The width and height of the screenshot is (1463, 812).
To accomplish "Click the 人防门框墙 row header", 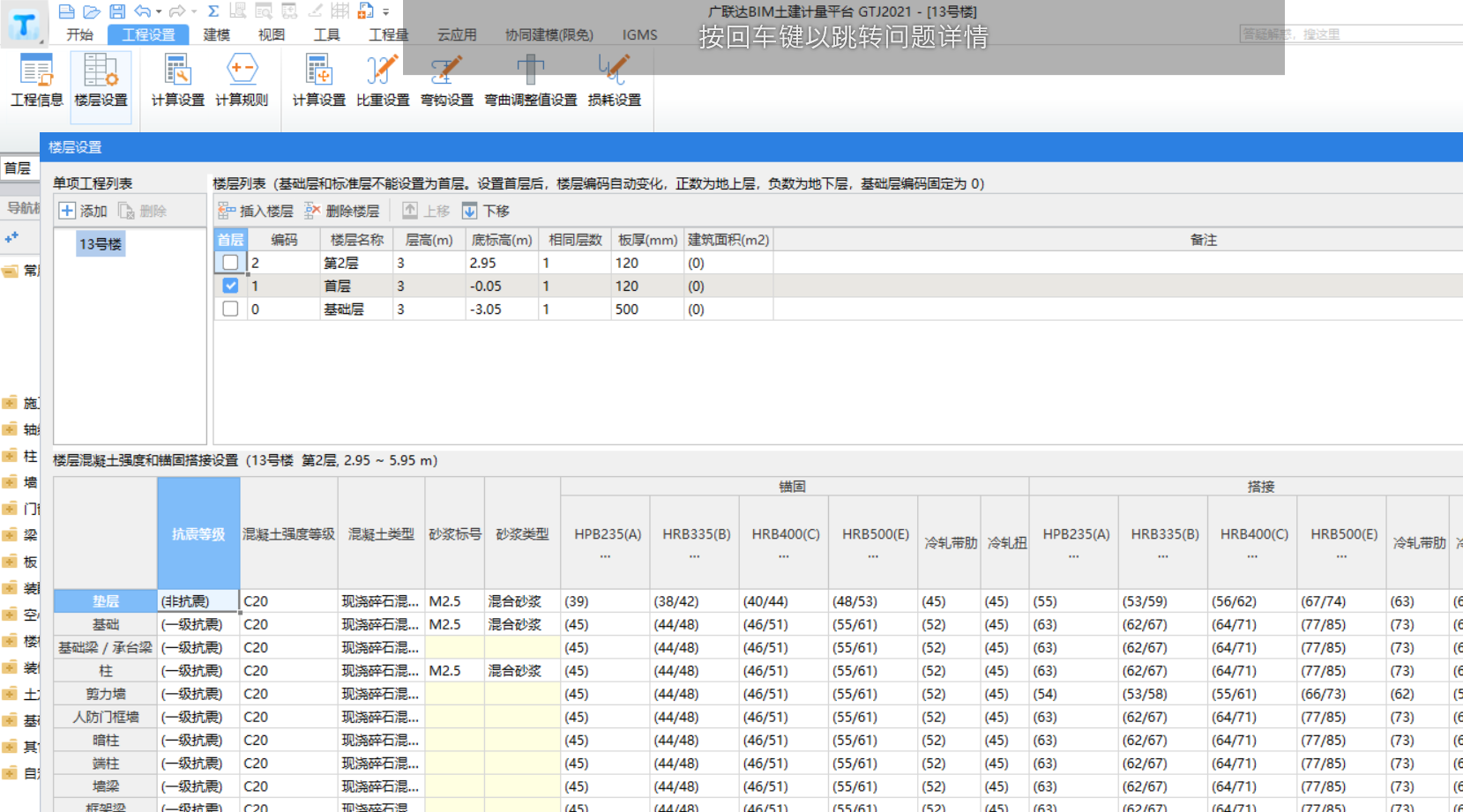I will (106, 717).
